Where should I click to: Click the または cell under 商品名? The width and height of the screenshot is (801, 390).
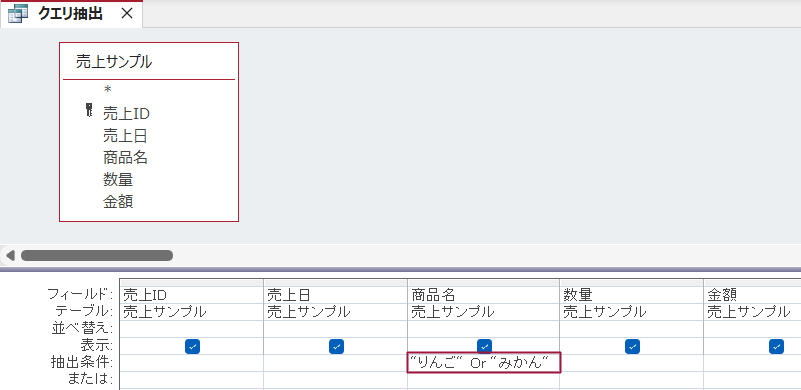coord(484,380)
